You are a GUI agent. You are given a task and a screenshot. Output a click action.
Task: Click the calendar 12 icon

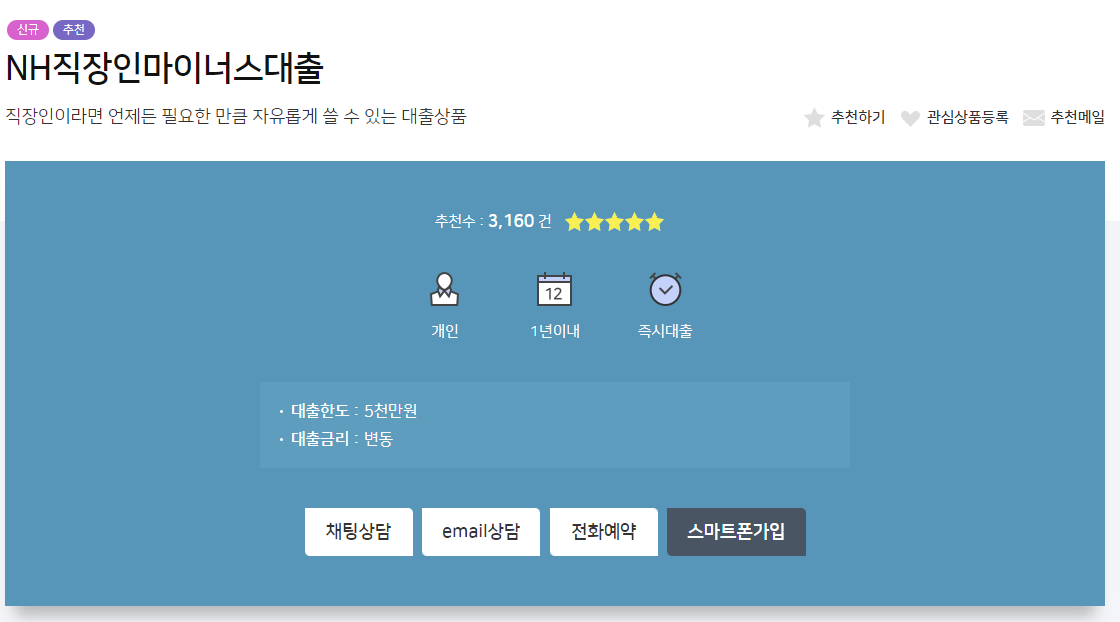(x=554, y=289)
